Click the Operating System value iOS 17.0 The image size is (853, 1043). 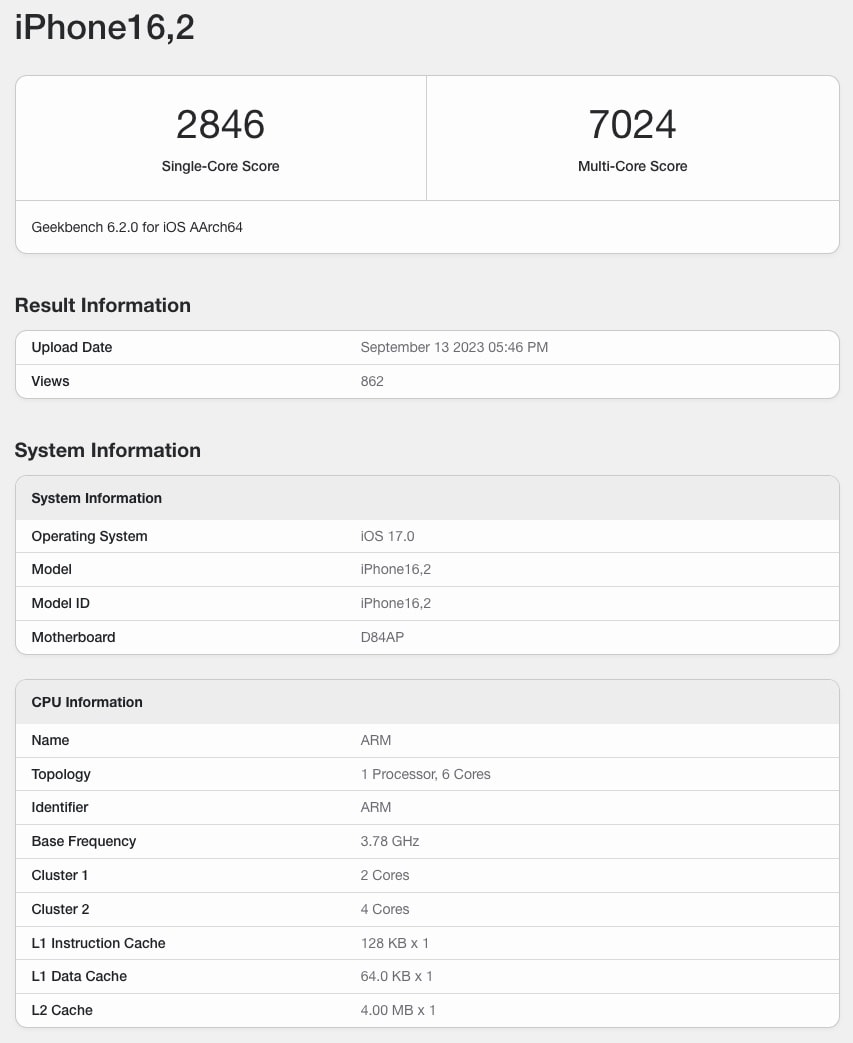(387, 536)
